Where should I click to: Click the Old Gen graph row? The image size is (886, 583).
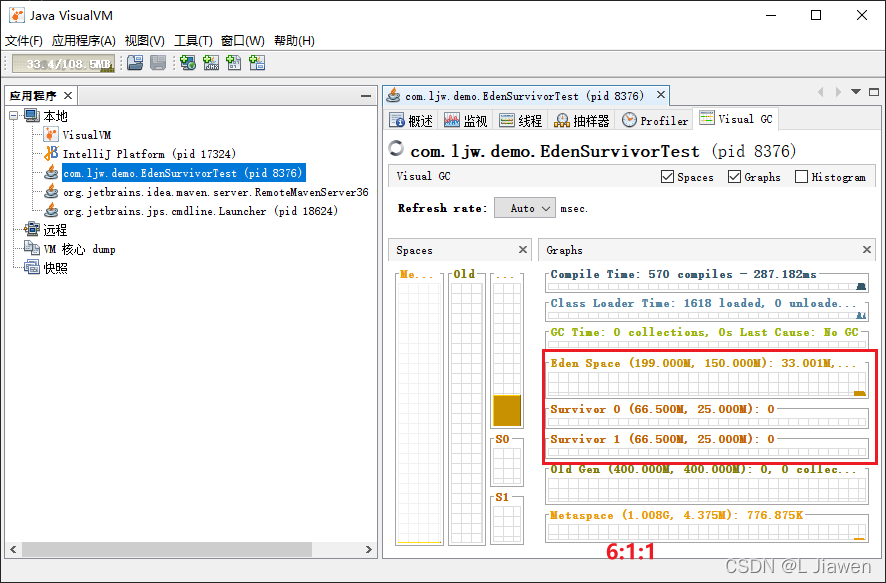point(706,485)
